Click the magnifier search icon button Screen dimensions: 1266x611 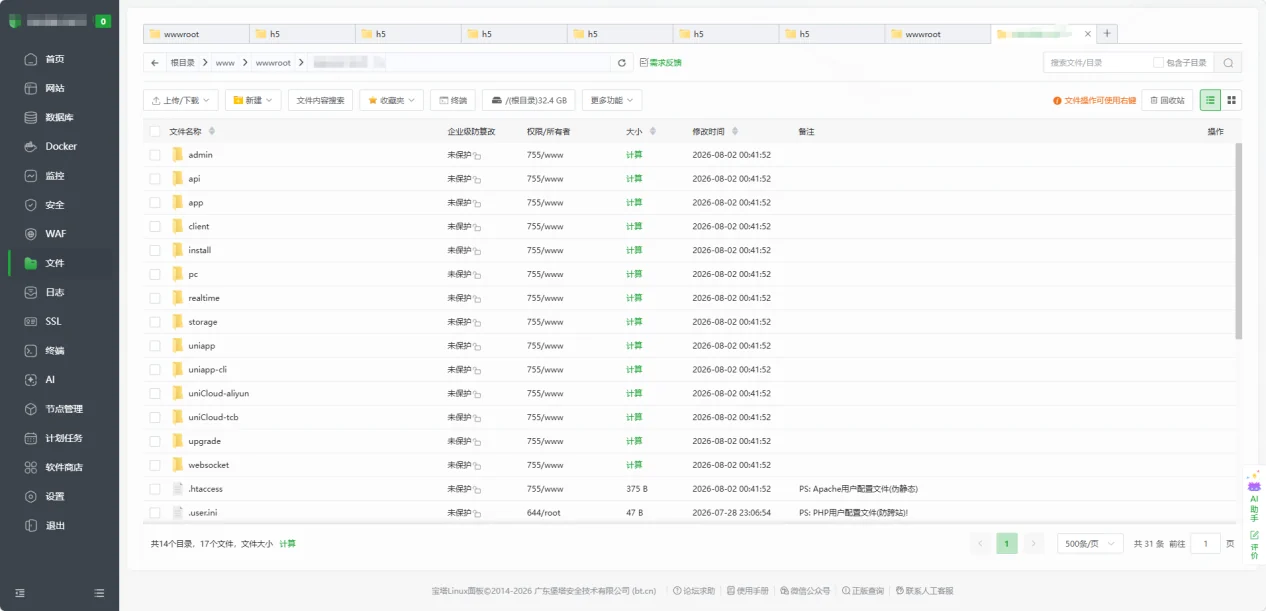click(x=1229, y=62)
